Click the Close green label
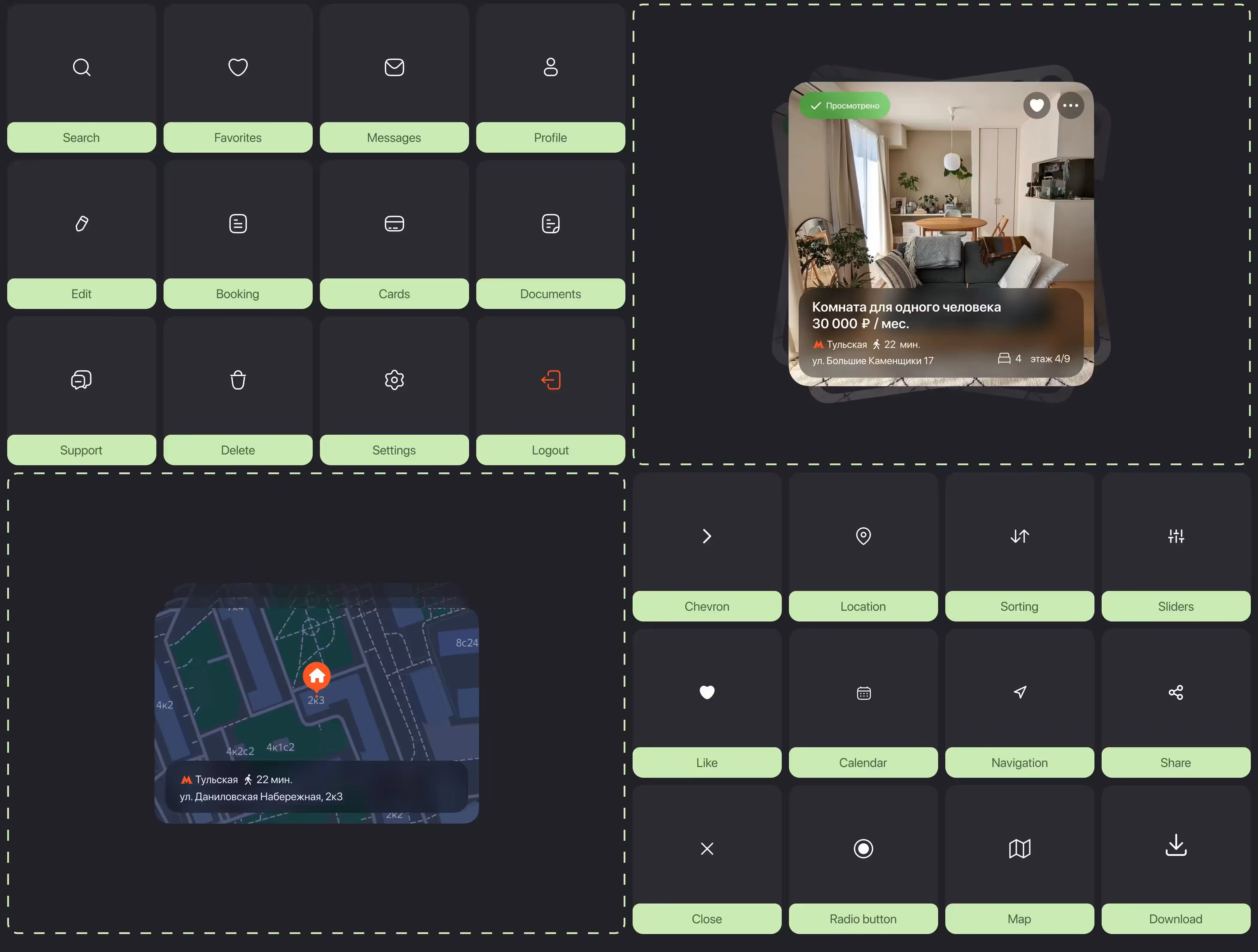Viewport: 1258px width, 952px height. click(x=707, y=919)
